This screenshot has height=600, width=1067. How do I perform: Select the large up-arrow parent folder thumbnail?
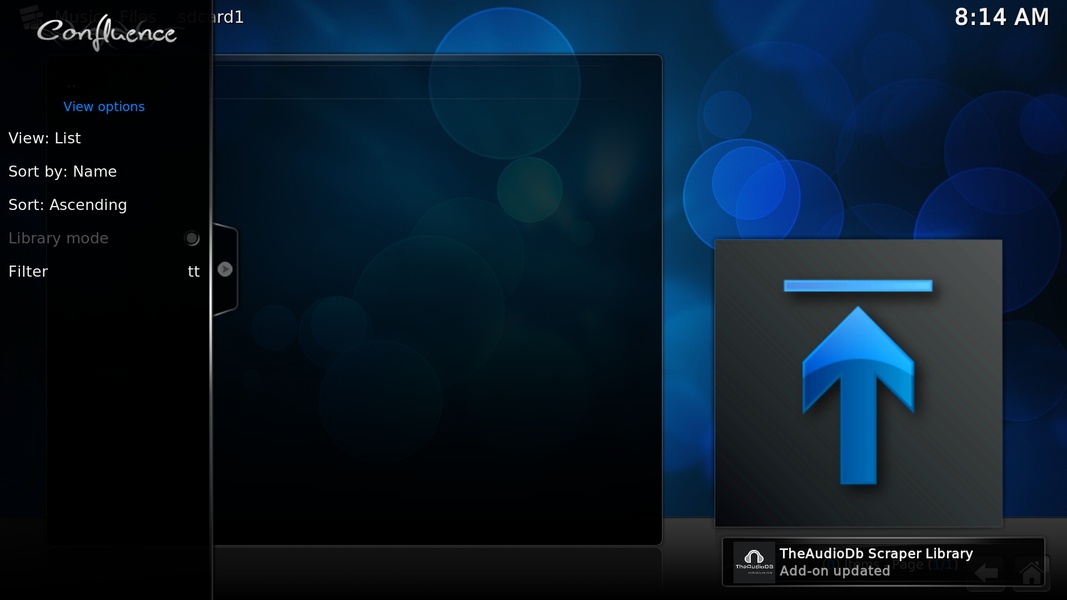(858, 383)
